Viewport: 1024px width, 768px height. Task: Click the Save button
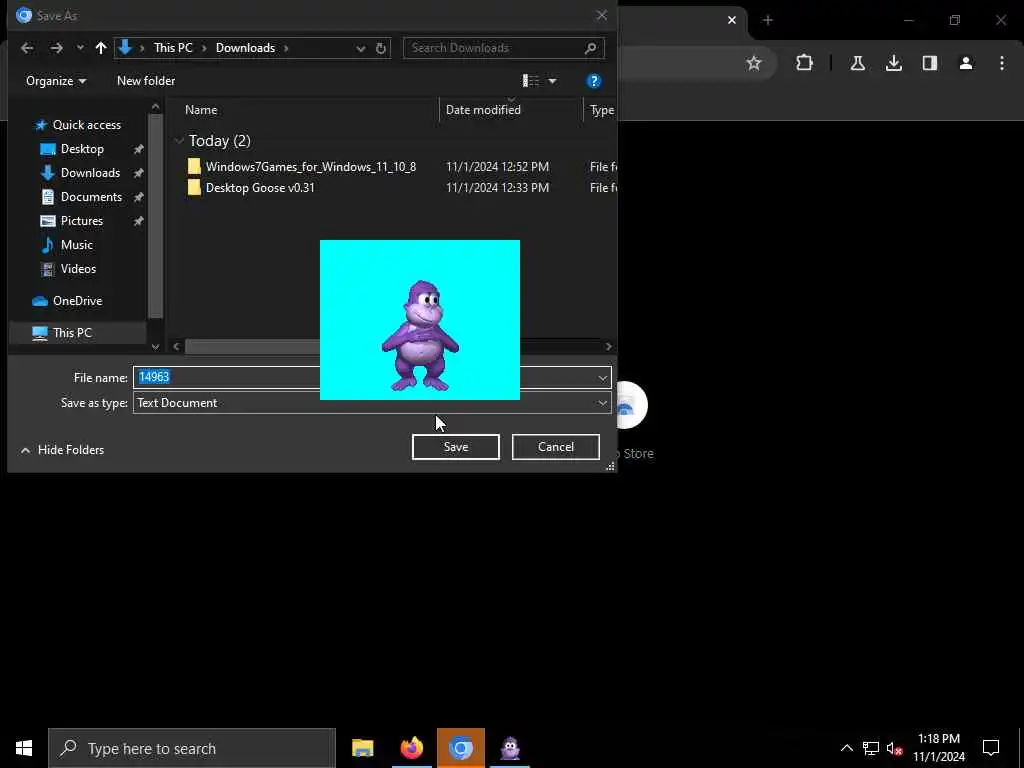456,447
